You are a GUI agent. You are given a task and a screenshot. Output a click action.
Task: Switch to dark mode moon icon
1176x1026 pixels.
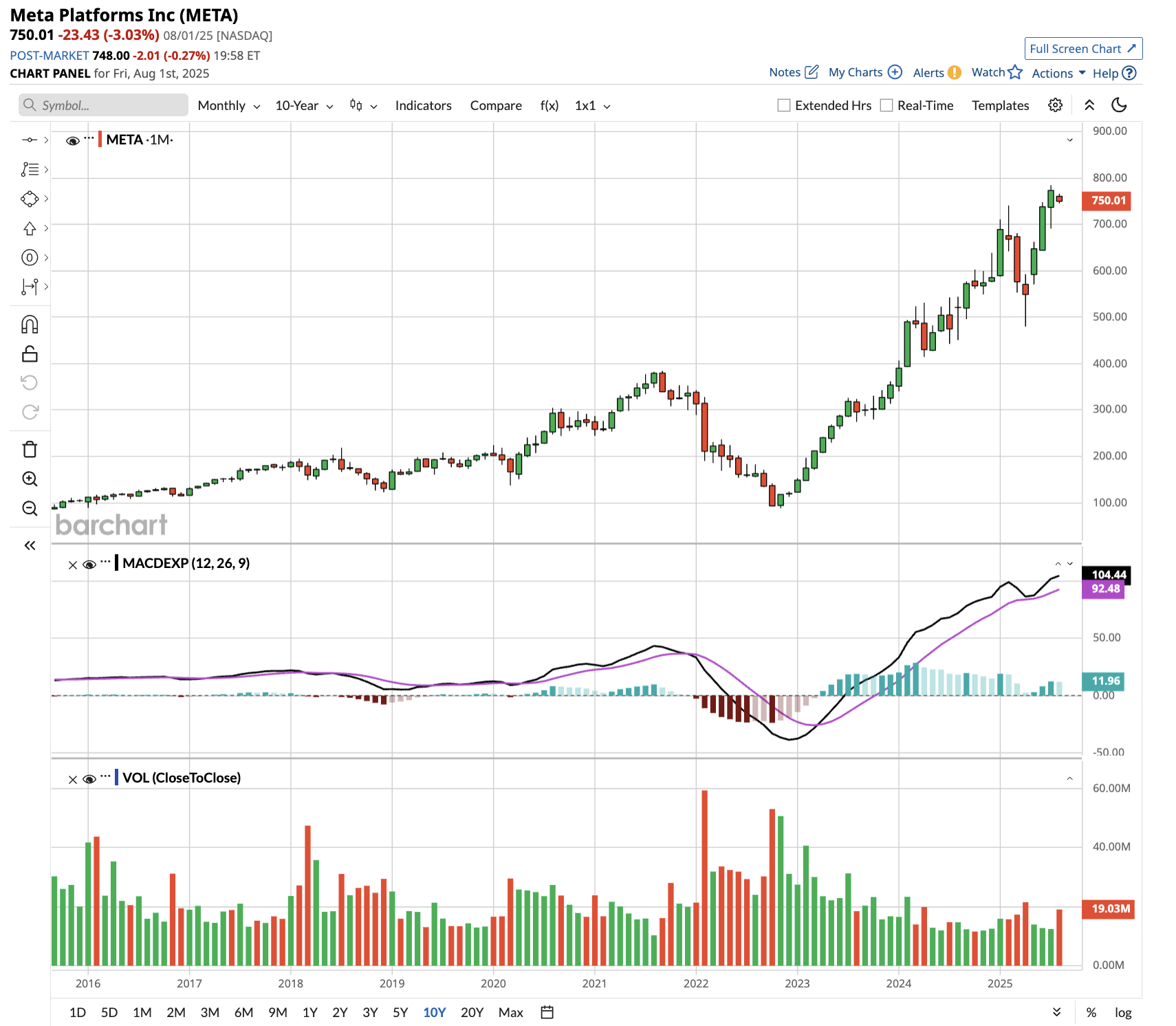1119,105
